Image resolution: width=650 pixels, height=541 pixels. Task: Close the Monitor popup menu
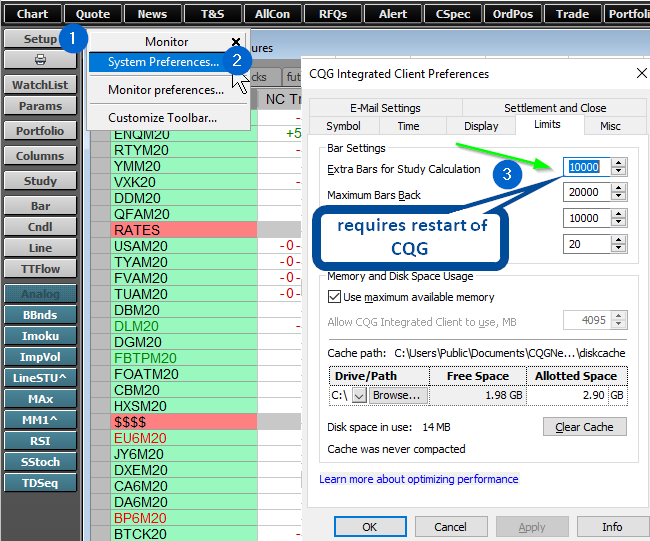click(x=236, y=41)
